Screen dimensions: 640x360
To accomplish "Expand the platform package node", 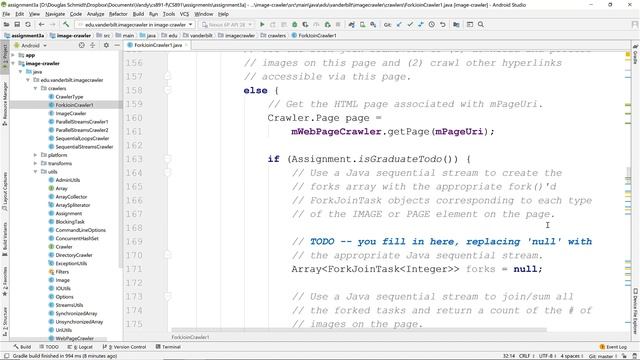I will [x=36, y=155].
